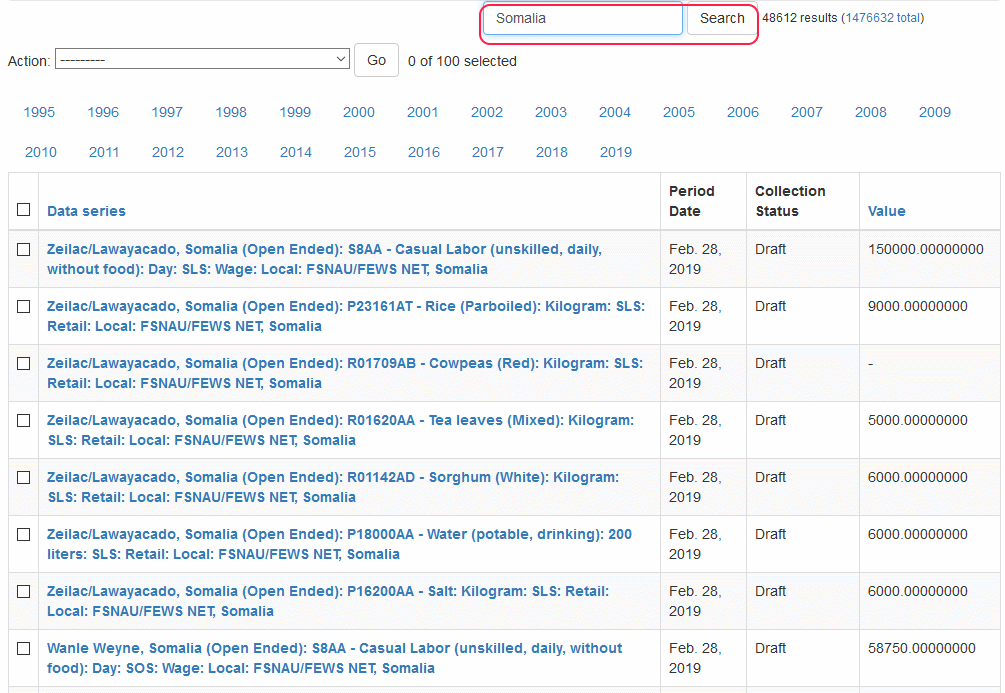Sort by Data series column header
Viewport: 1005px width, 693px height.
coord(86,211)
